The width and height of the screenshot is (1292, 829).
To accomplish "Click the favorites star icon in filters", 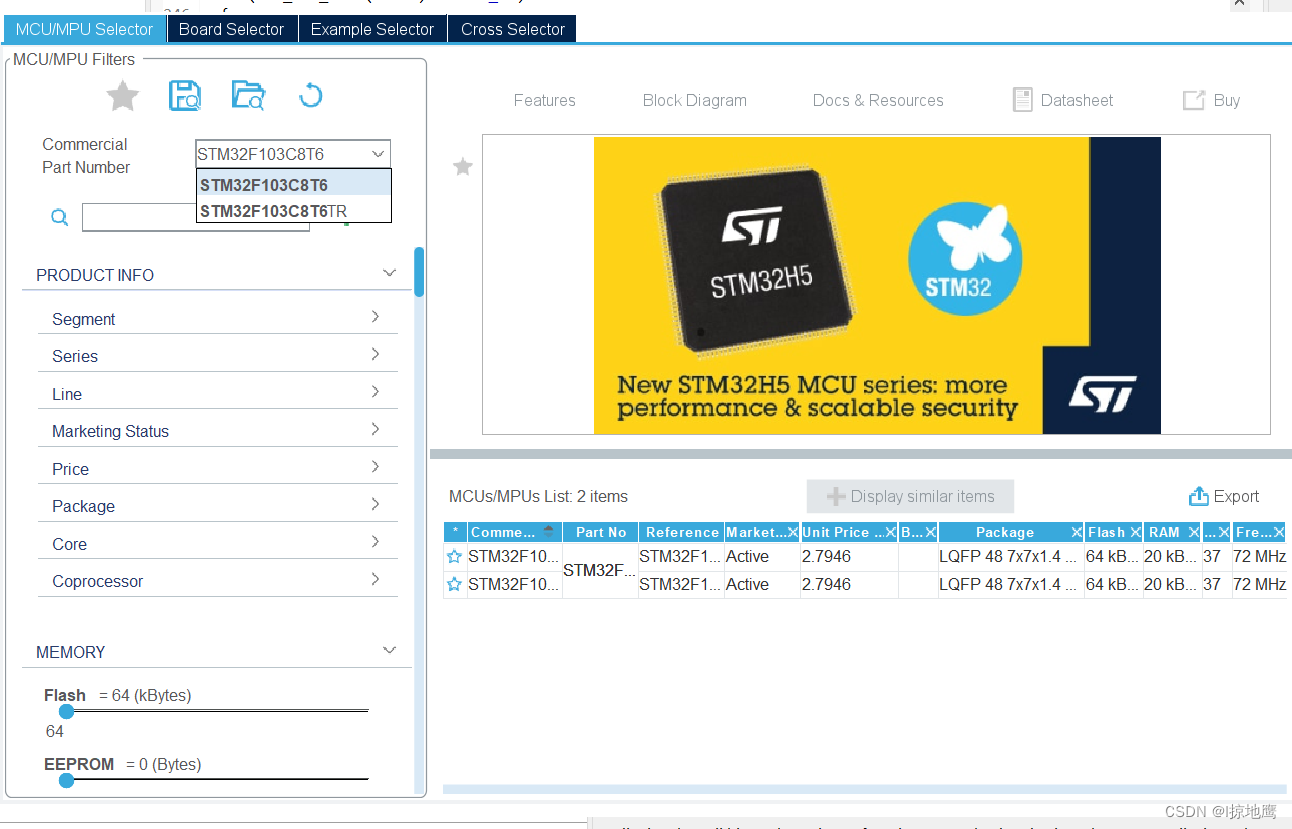I will coord(123,96).
